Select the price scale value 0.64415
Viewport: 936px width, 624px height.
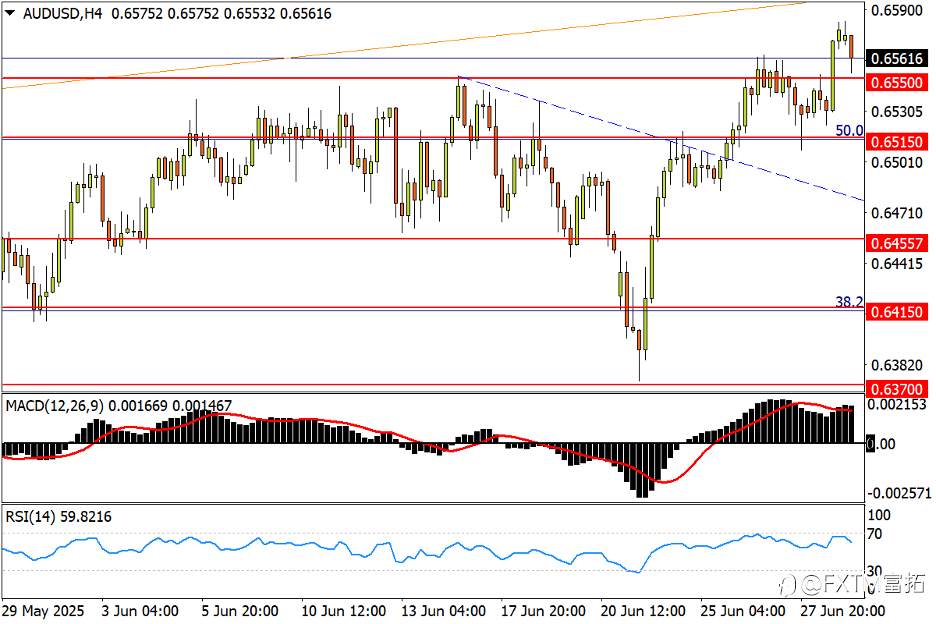coord(897,263)
